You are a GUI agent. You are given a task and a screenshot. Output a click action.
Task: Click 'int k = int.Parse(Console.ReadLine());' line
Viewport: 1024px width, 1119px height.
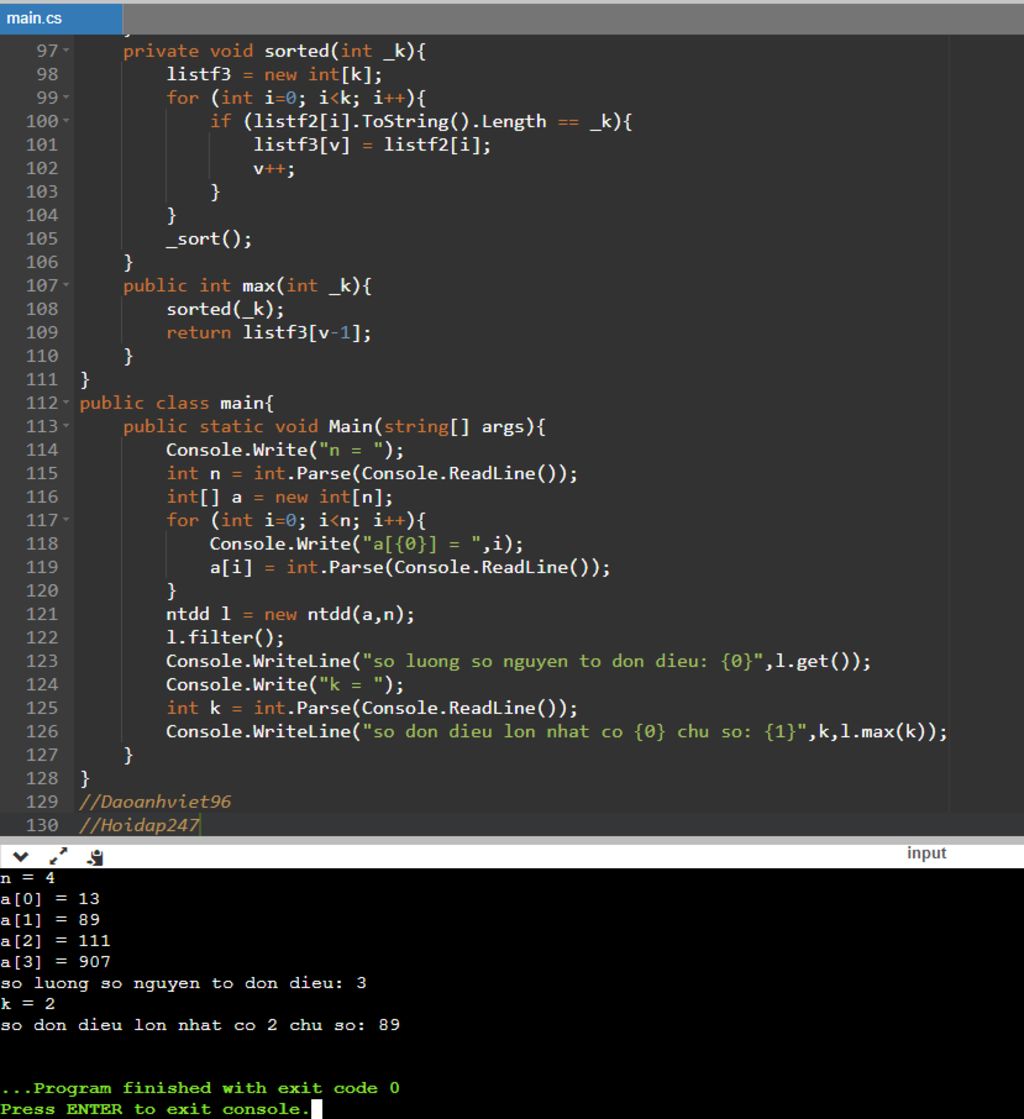pos(372,708)
